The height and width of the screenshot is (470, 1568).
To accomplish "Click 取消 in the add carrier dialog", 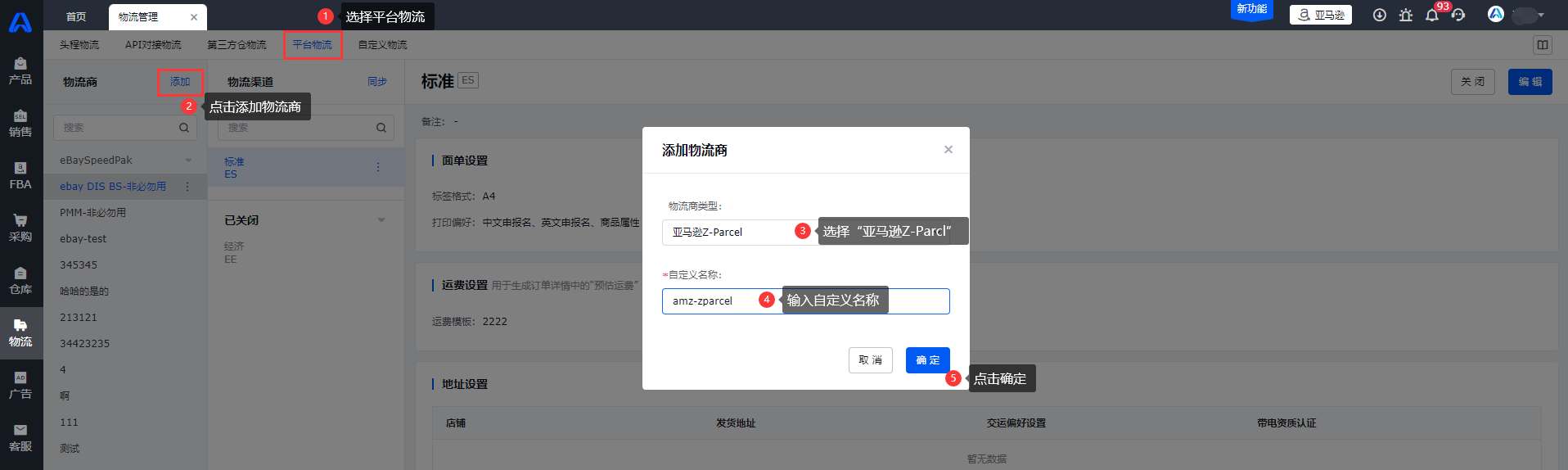I will (871, 360).
